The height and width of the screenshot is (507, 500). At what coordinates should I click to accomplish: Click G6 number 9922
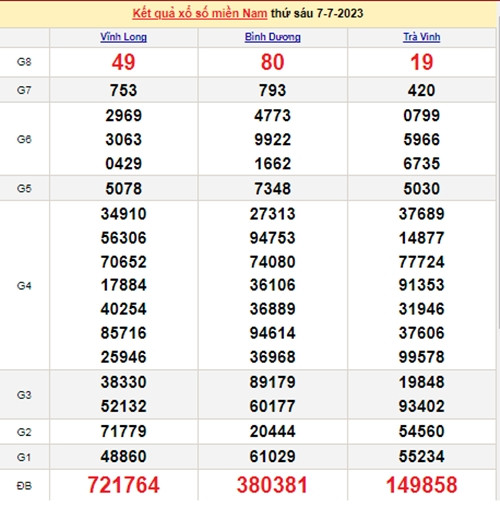[x=273, y=139]
